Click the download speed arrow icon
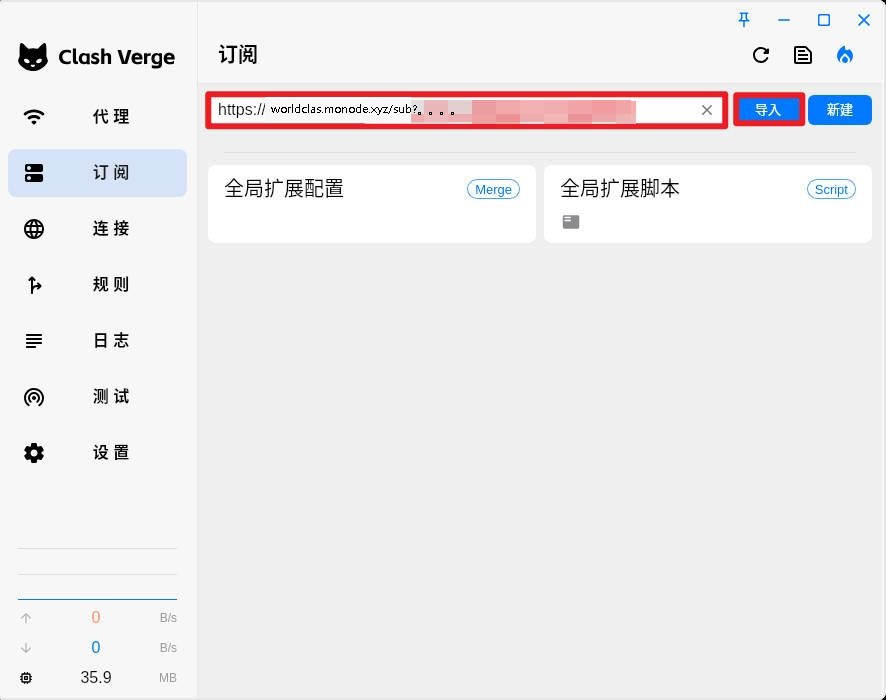Viewport: 886px width, 700px height. pyautogui.click(x=26, y=647)
